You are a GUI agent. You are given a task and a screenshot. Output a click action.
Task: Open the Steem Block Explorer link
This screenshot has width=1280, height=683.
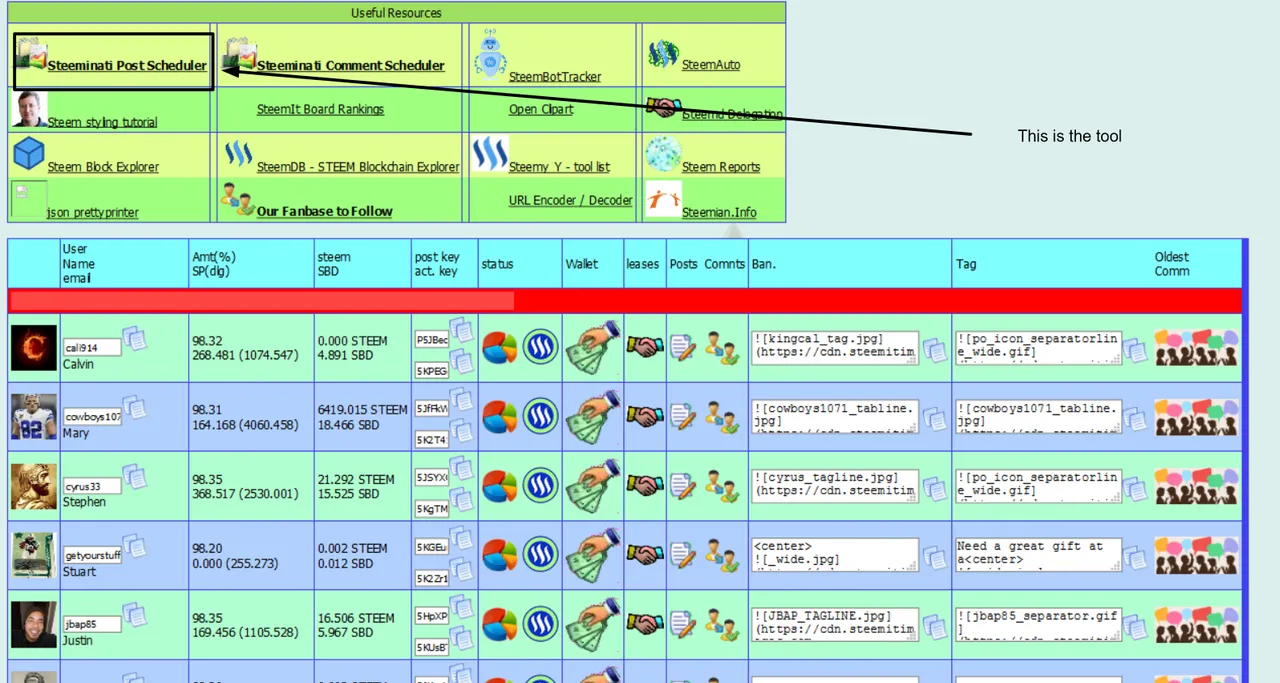(103, 167)
